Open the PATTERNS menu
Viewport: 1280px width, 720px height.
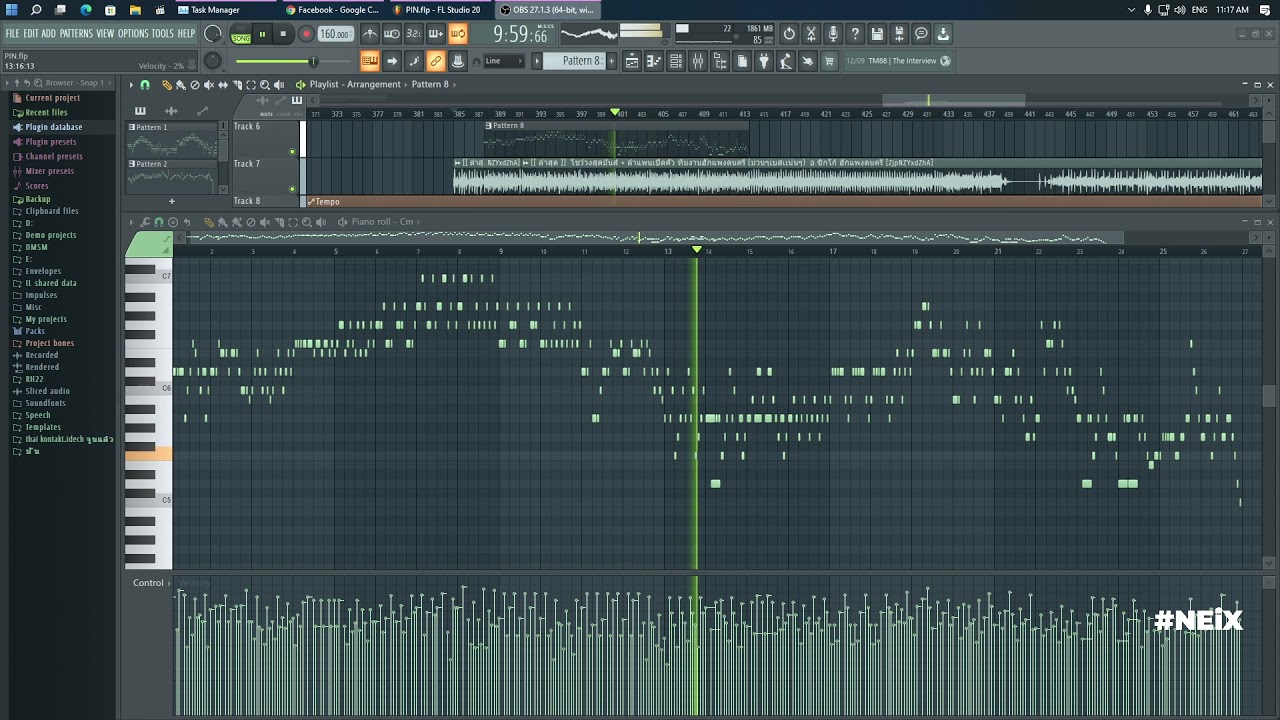(76, 34)
